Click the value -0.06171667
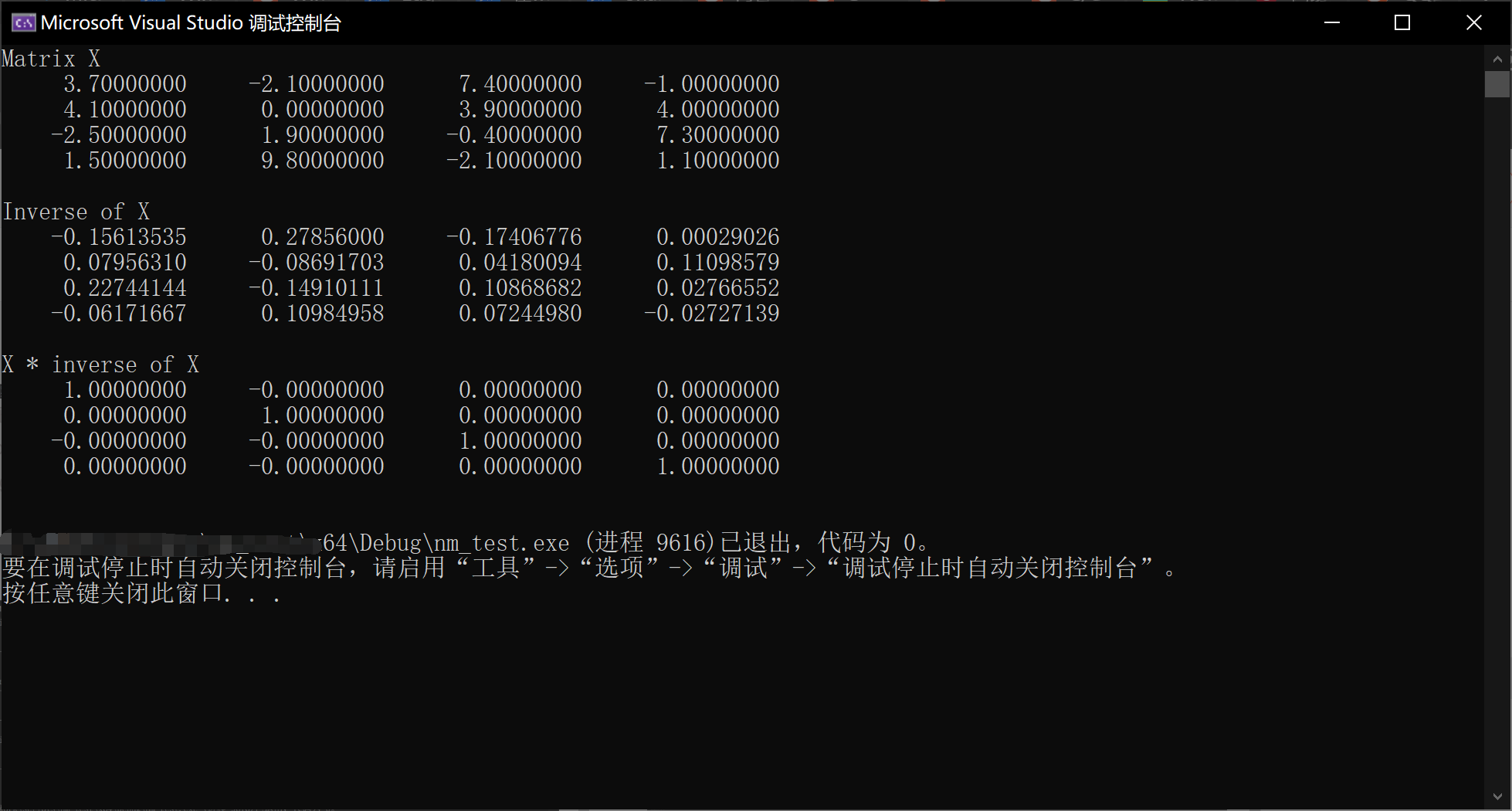The image size is (1512, 811). tap(119, 314)
